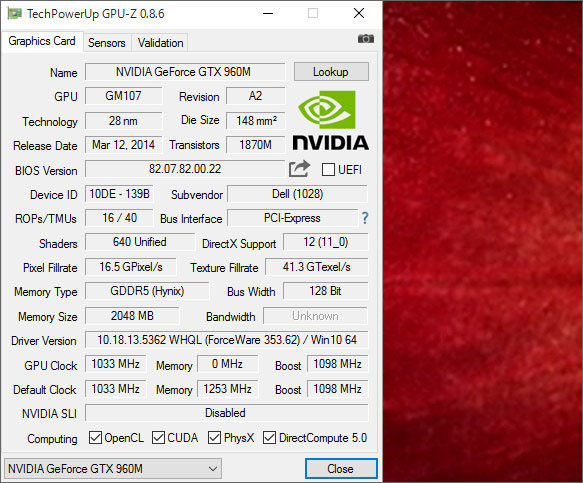Click the GPU-Z title bar app icon
583x483 pixels.
(x=15, y=13)
